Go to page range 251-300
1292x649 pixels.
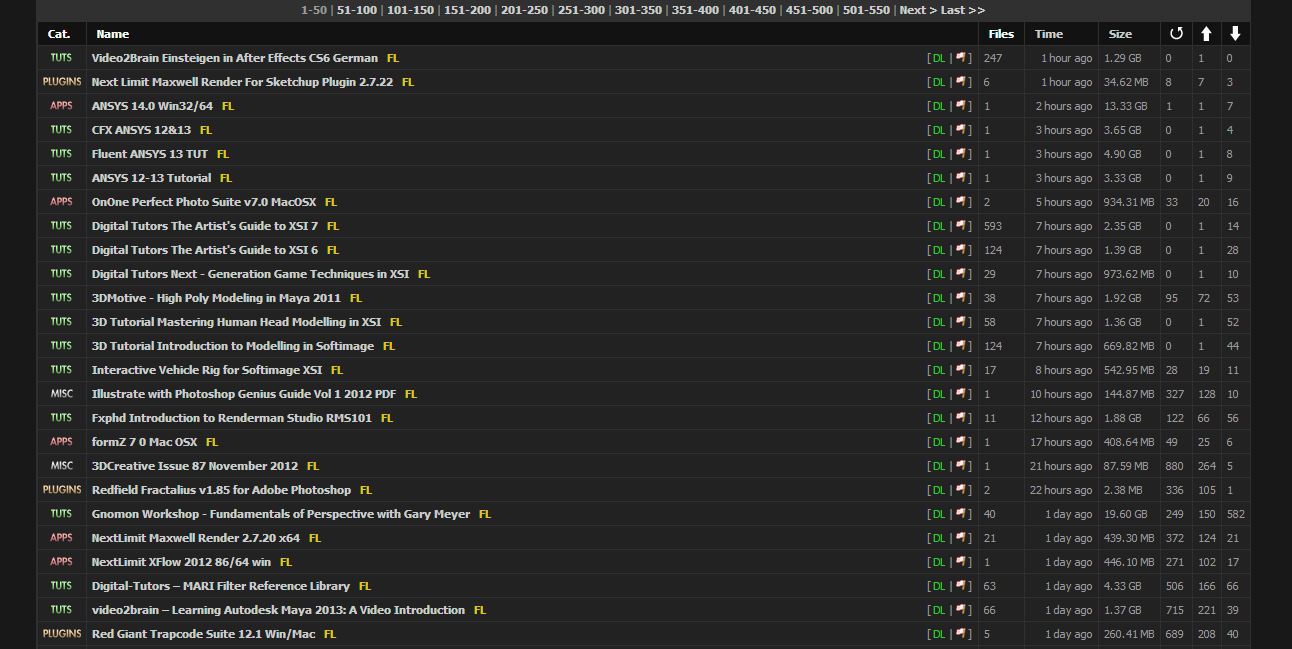tap(582, 10)
